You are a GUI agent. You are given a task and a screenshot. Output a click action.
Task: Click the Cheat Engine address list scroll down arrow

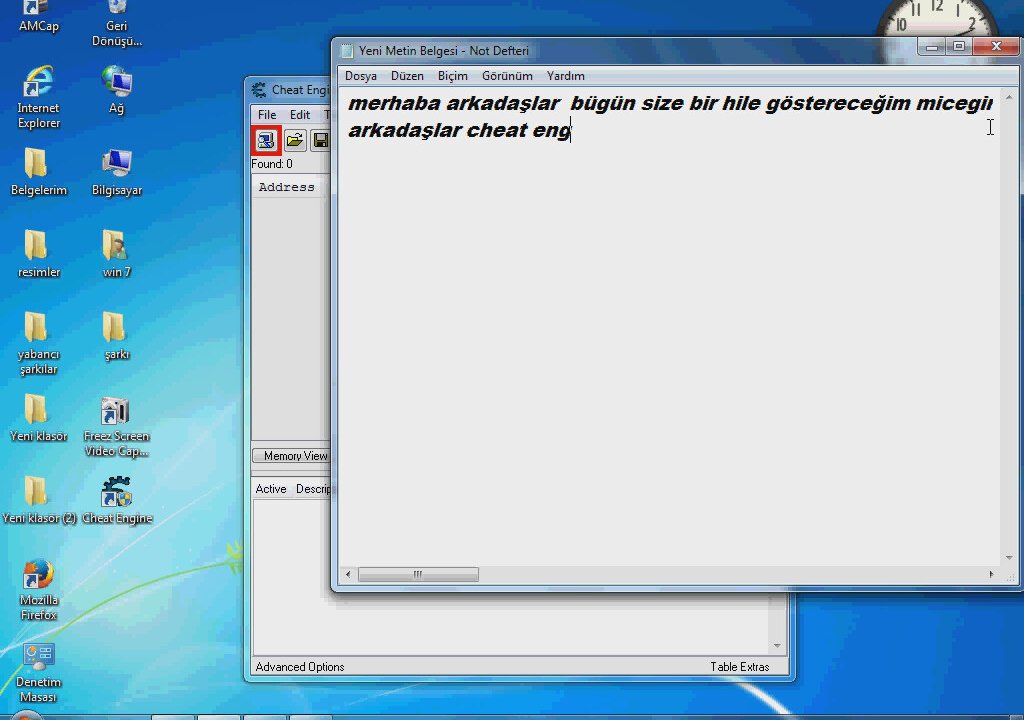pos(777,646)
